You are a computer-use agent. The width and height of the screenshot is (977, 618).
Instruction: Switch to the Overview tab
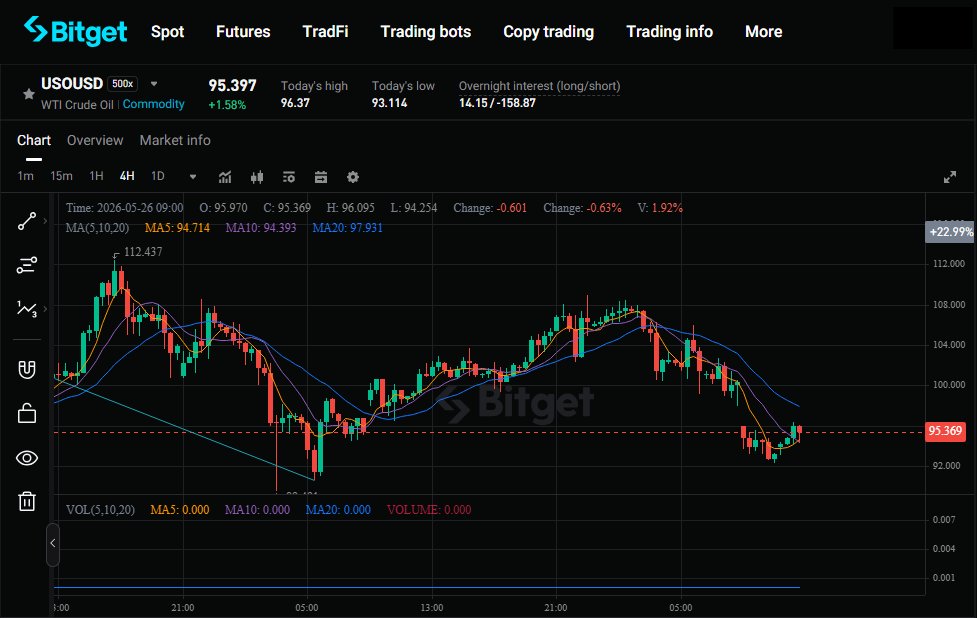pyautogui.click(x=95, y=140)
